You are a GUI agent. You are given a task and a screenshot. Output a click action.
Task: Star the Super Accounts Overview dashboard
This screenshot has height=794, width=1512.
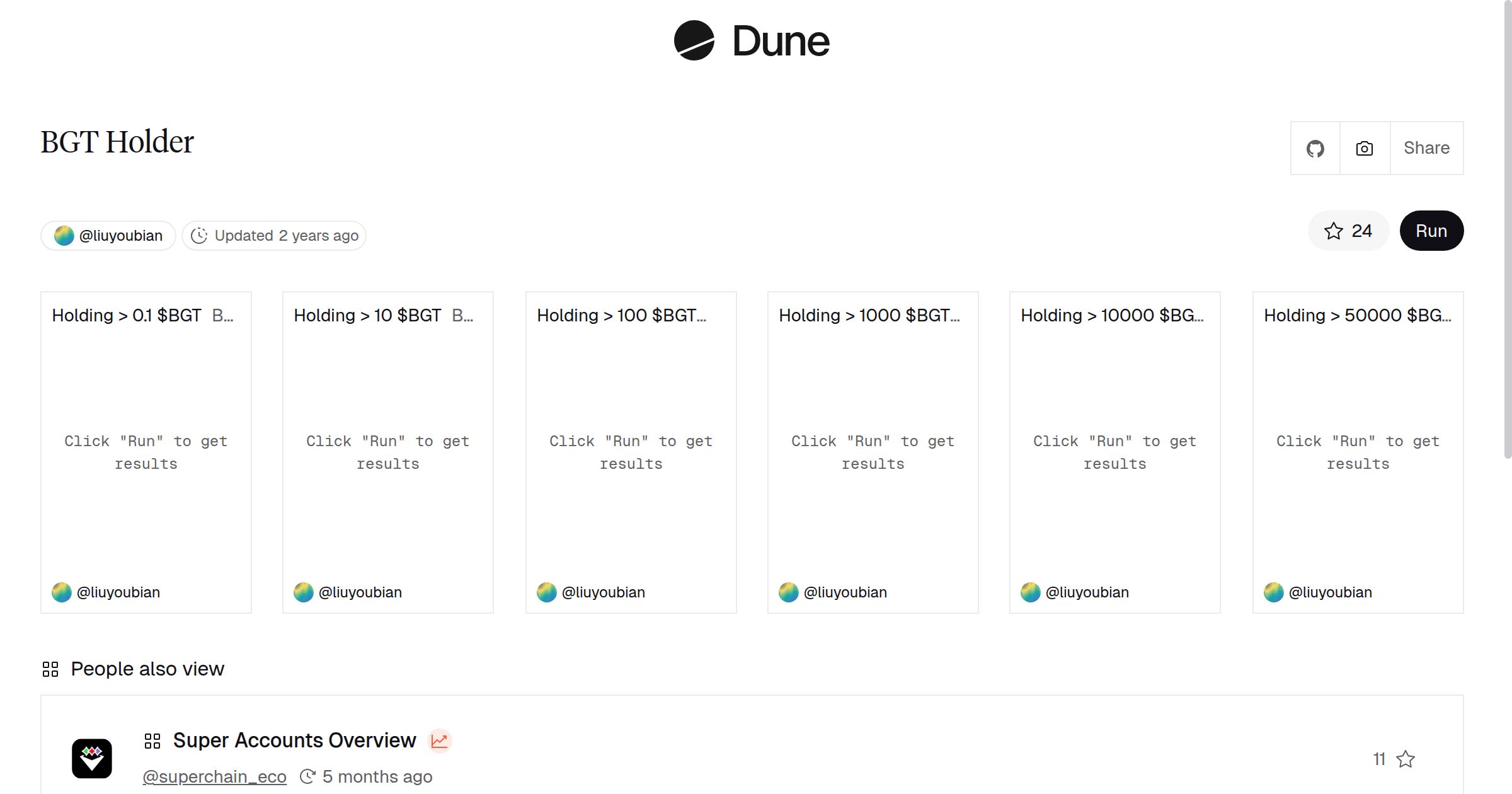[x=1406, y=759]
